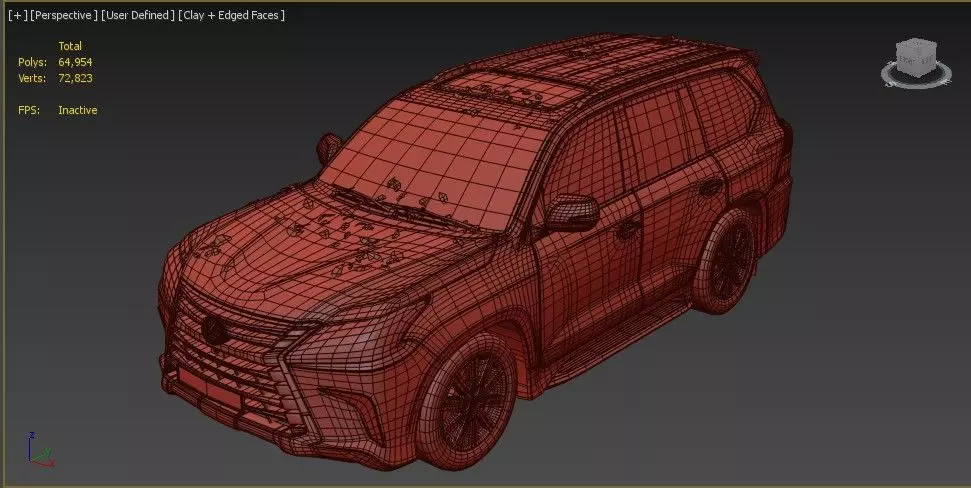Viewport: 971px width, 488px height.
Task: Click the XYZ axis tripod gizmo
Action: tap(40, 450)
